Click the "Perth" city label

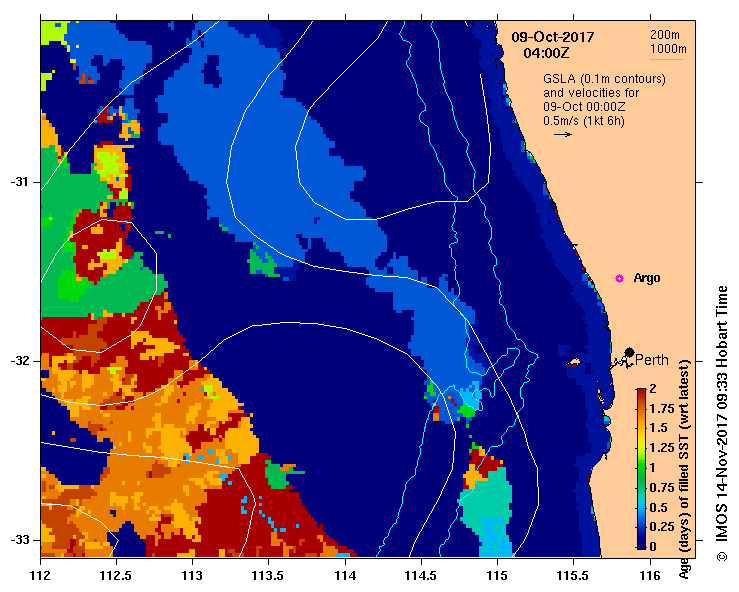(651, 360)
